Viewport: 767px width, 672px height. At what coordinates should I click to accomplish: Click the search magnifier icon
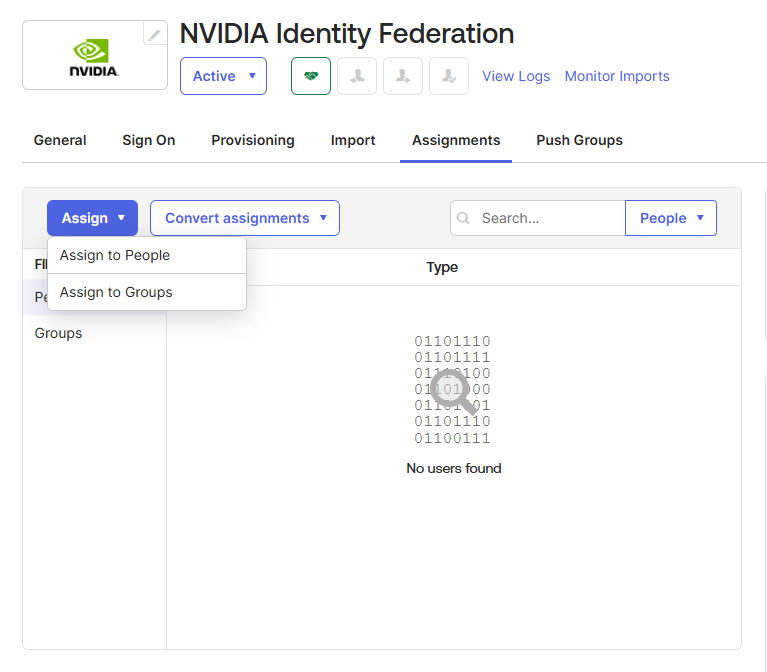pos(463,218)
